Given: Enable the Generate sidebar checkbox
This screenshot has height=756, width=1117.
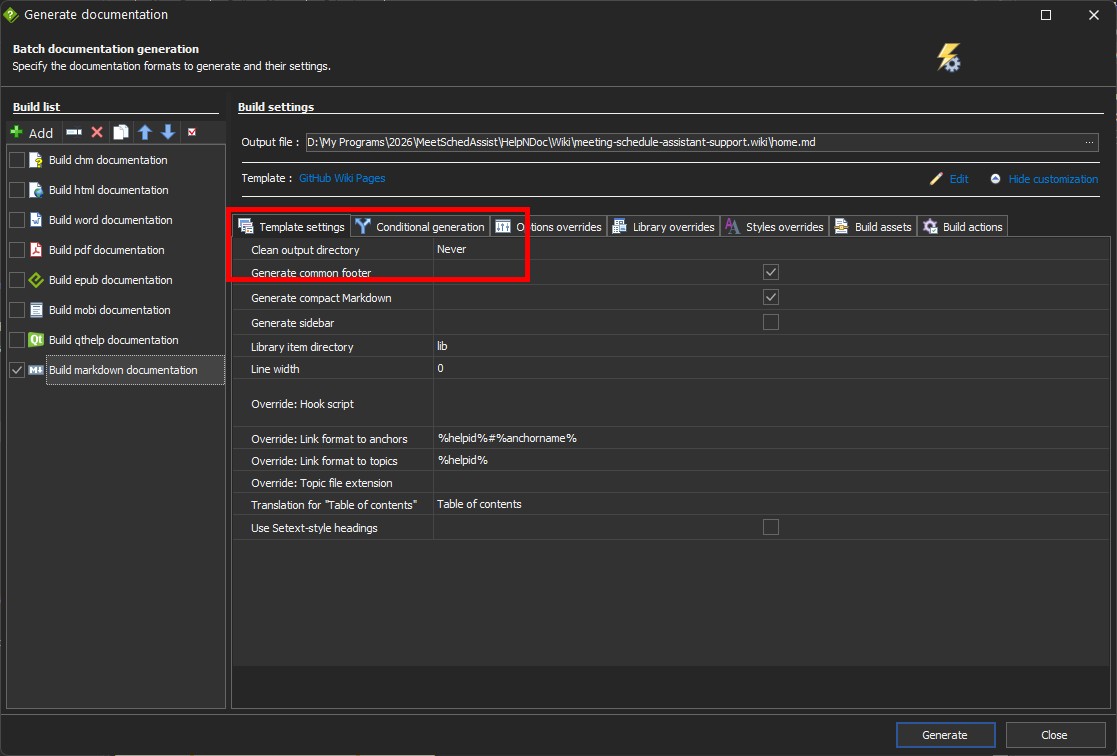Looking at the screenshot, I should [x=771, y=322].
